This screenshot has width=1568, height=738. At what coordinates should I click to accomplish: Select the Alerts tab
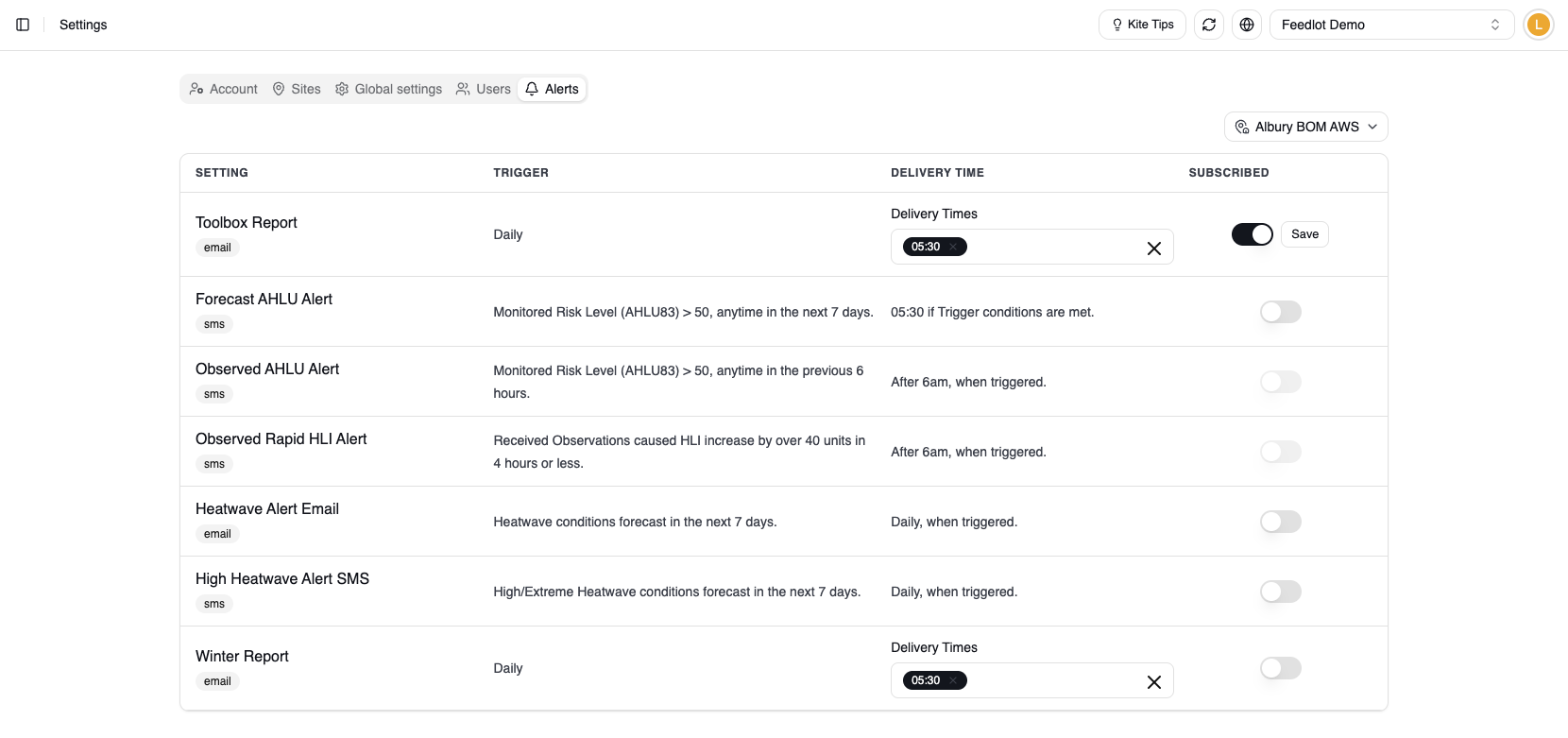[x=552, y=89]
